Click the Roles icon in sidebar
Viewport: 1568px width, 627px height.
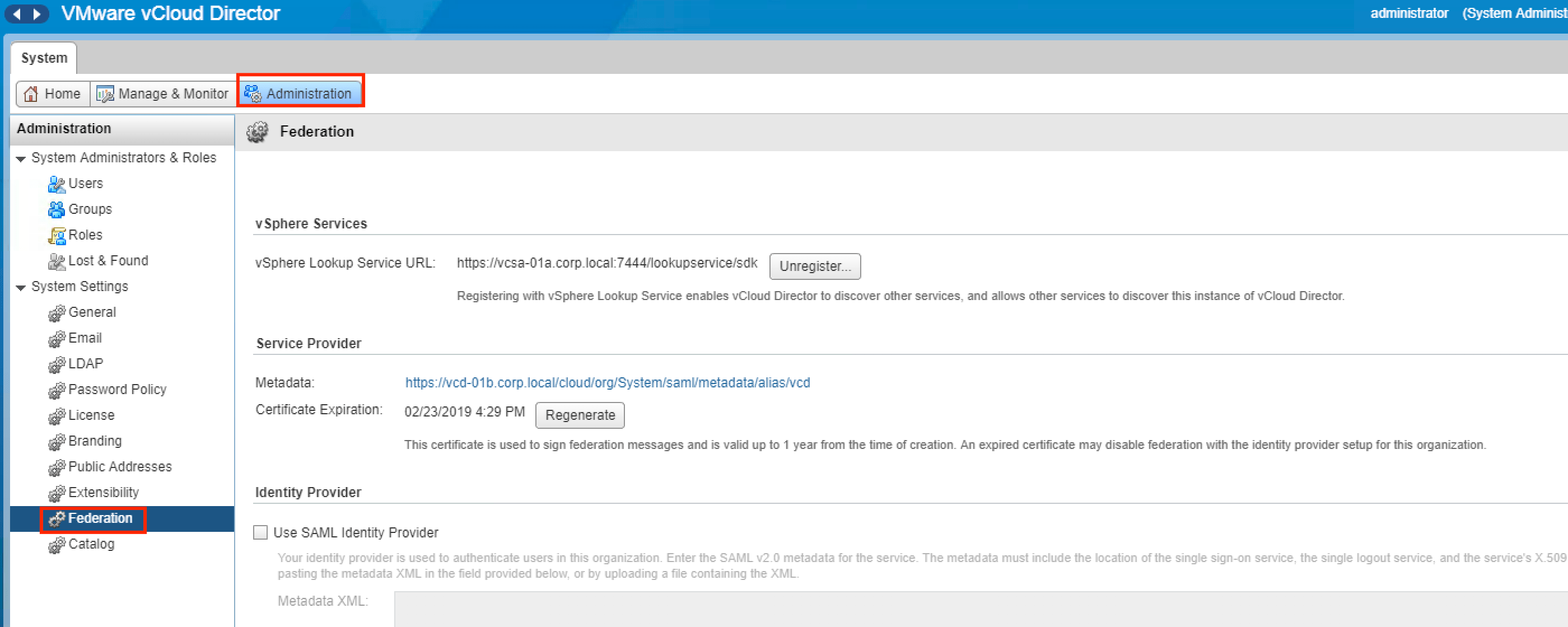pos(56,236)
